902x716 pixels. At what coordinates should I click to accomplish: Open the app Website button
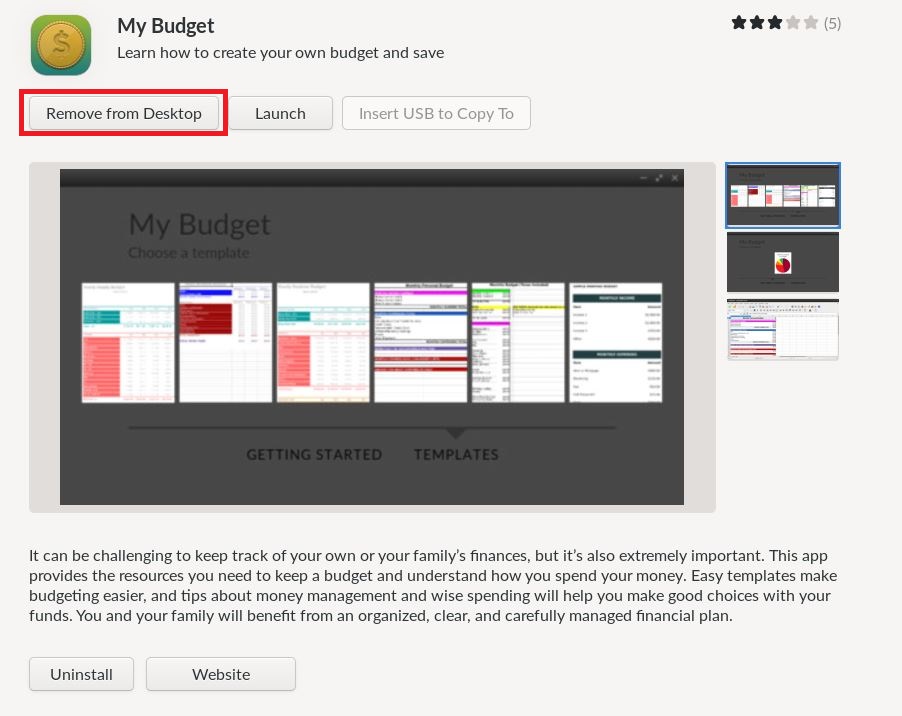pyautogui.click(x=221, y=674)
